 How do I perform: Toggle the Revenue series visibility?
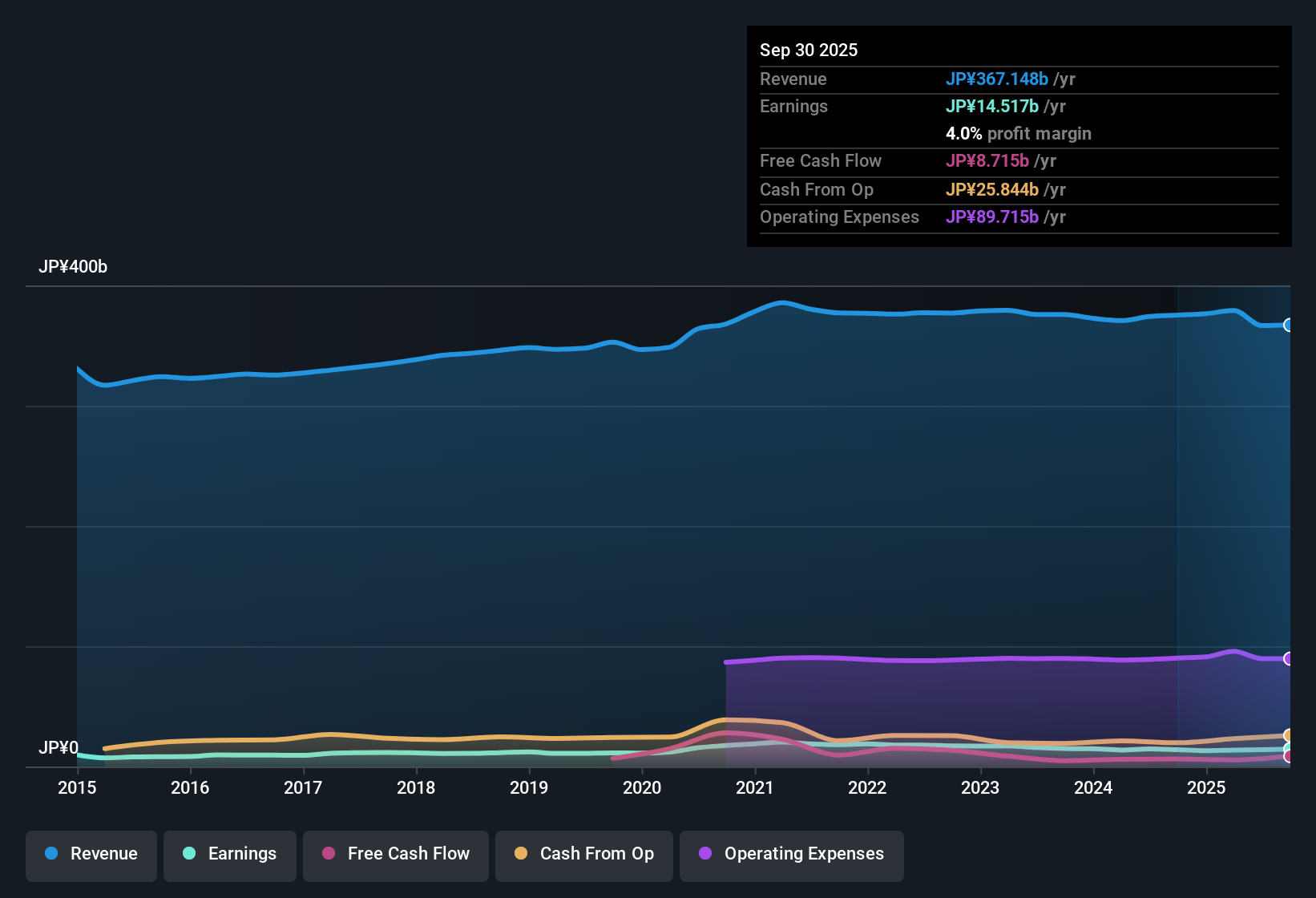click(91, 854)
